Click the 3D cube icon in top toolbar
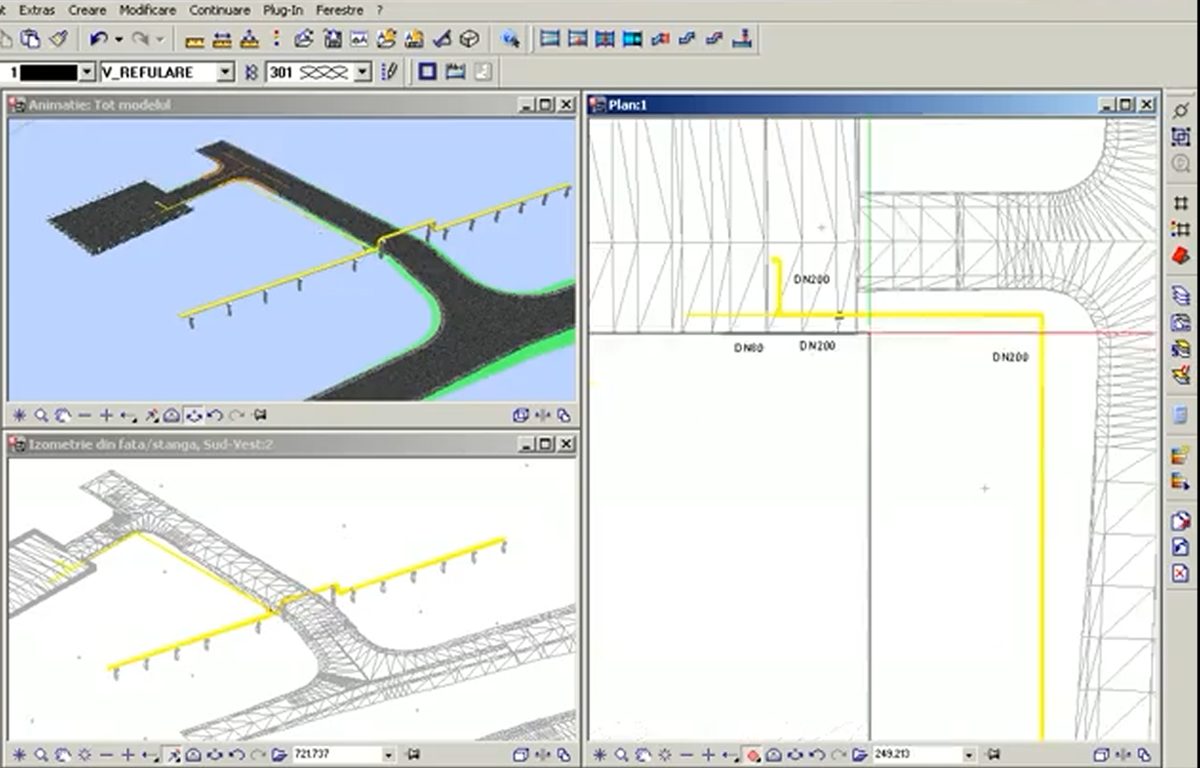Screen dimensions: 1200x768 [x=469, y=39]
